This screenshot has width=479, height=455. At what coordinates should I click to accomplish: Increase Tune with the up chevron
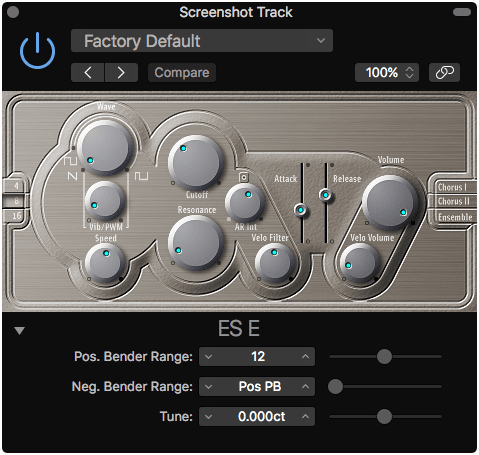tap(305, 417)
